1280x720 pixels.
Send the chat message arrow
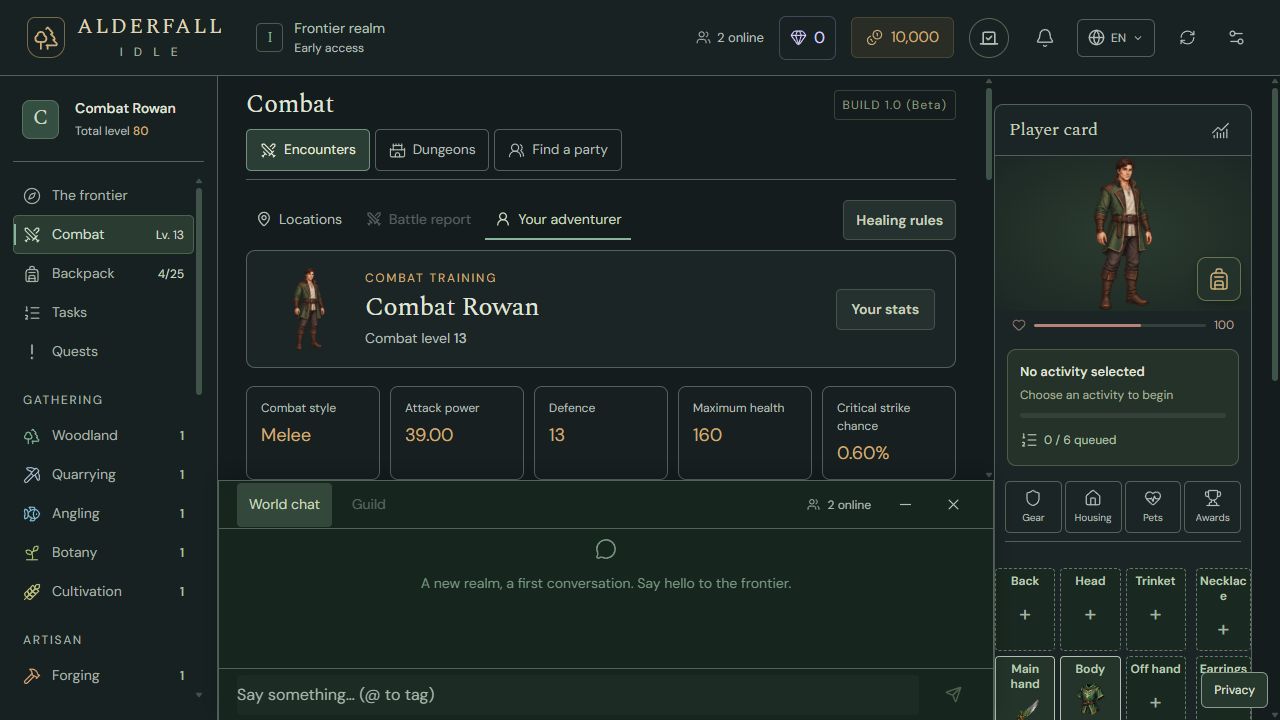(953, 694)
